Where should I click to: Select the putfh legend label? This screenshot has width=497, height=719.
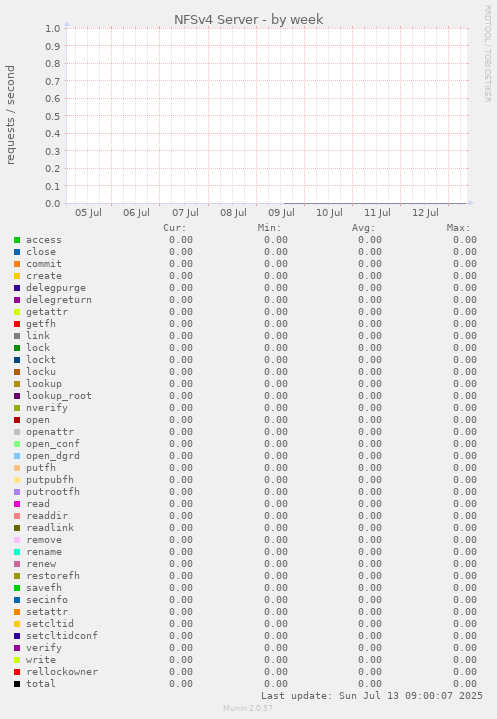(x=41, y=468)
